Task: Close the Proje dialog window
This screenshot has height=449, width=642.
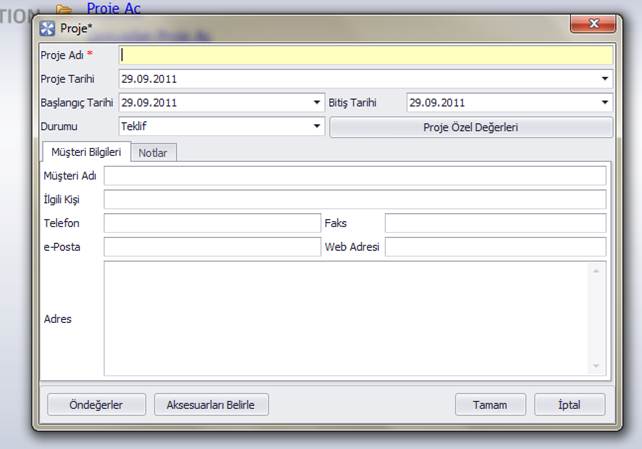Action: [594, 24]
